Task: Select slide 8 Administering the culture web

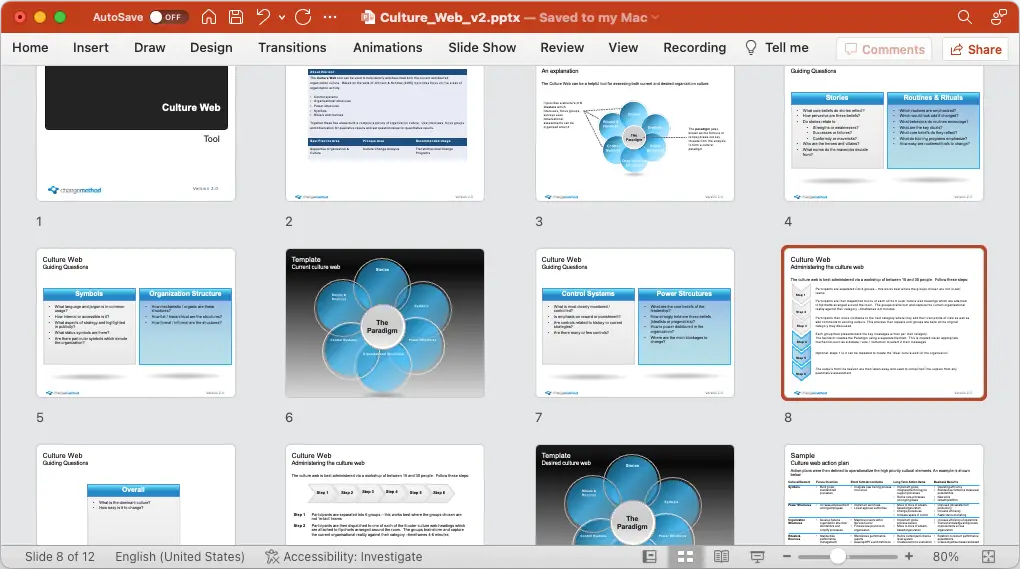Action: coord(884,323)
